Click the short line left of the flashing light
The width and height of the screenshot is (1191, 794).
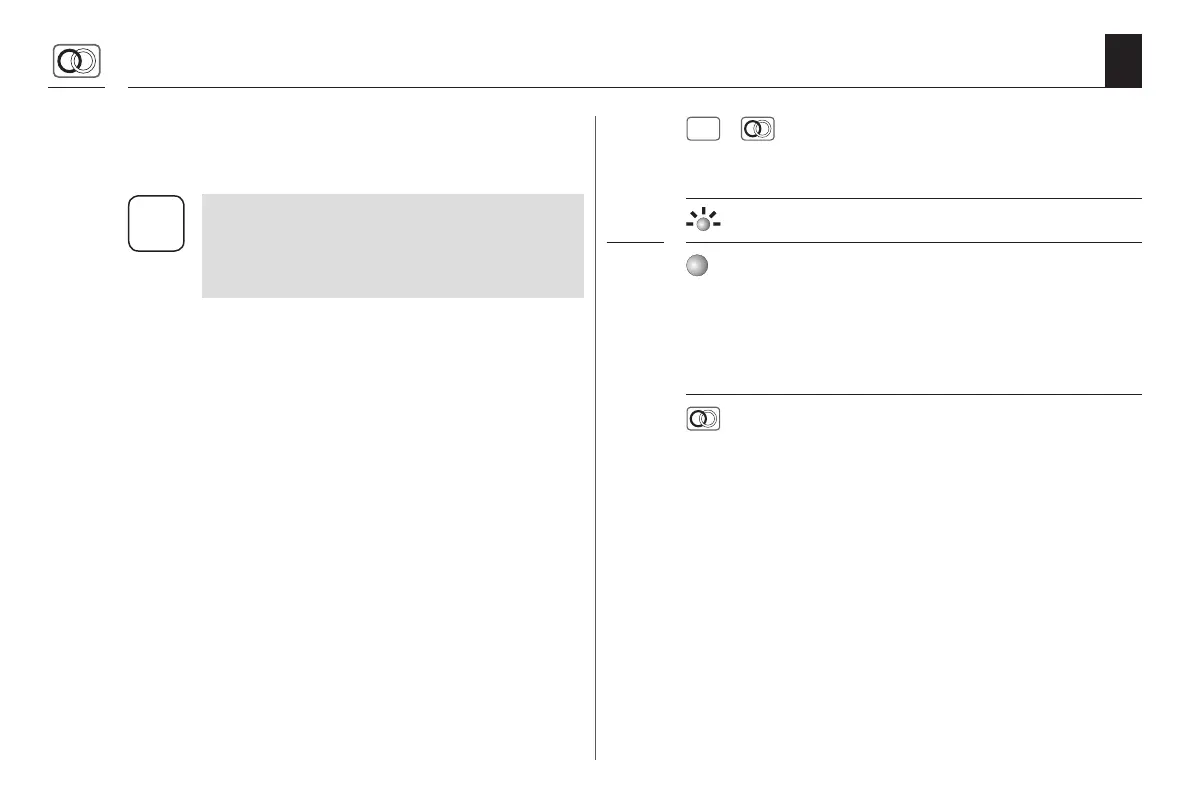pos(635,242)
